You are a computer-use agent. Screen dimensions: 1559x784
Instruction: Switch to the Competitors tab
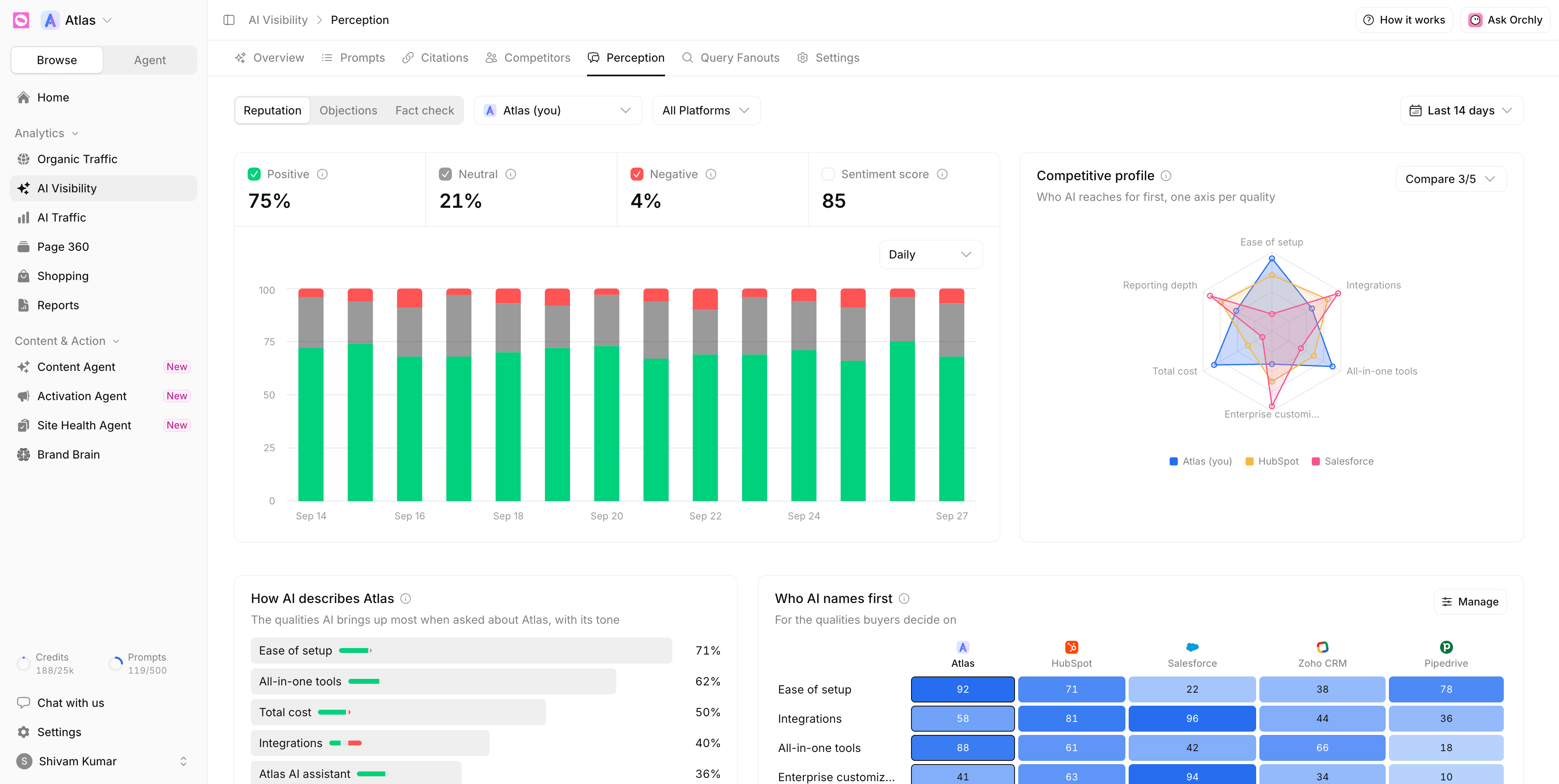pyautogui.click(x=528, y=58)
